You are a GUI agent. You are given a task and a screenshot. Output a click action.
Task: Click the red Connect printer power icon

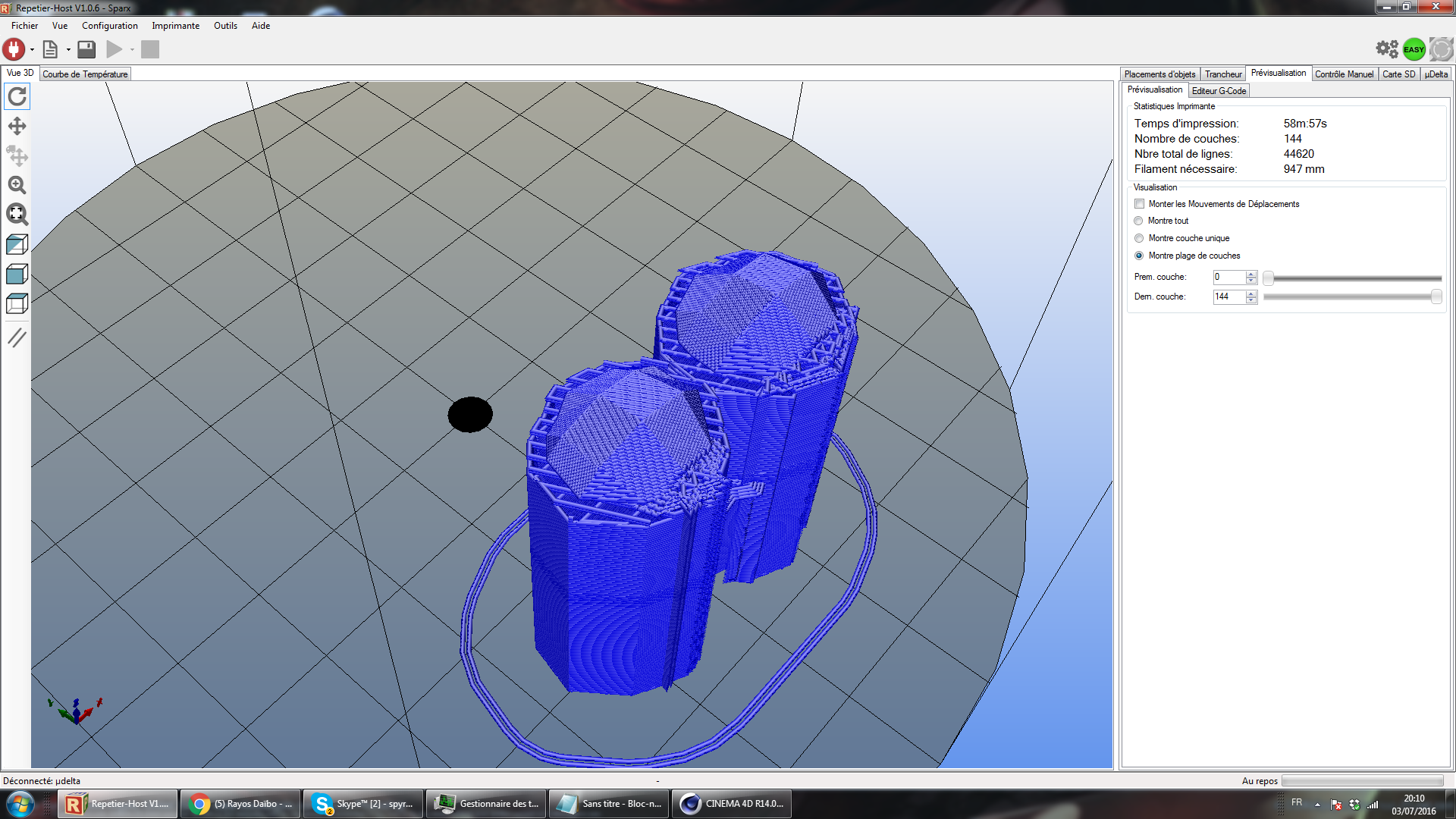tap(14, 49)
